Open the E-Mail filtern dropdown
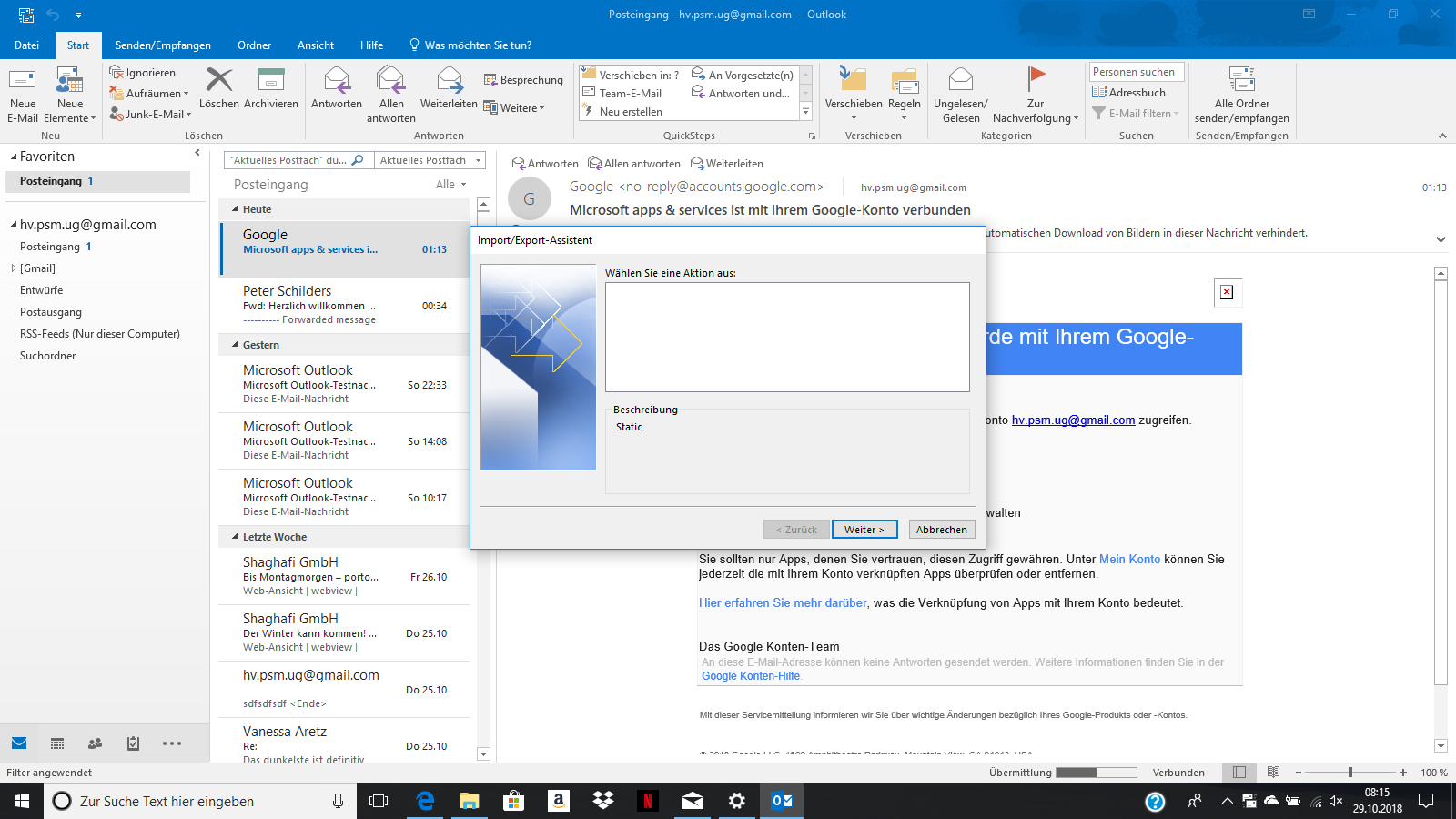This screenshot has height=819, width=1456. [1135, 114]
